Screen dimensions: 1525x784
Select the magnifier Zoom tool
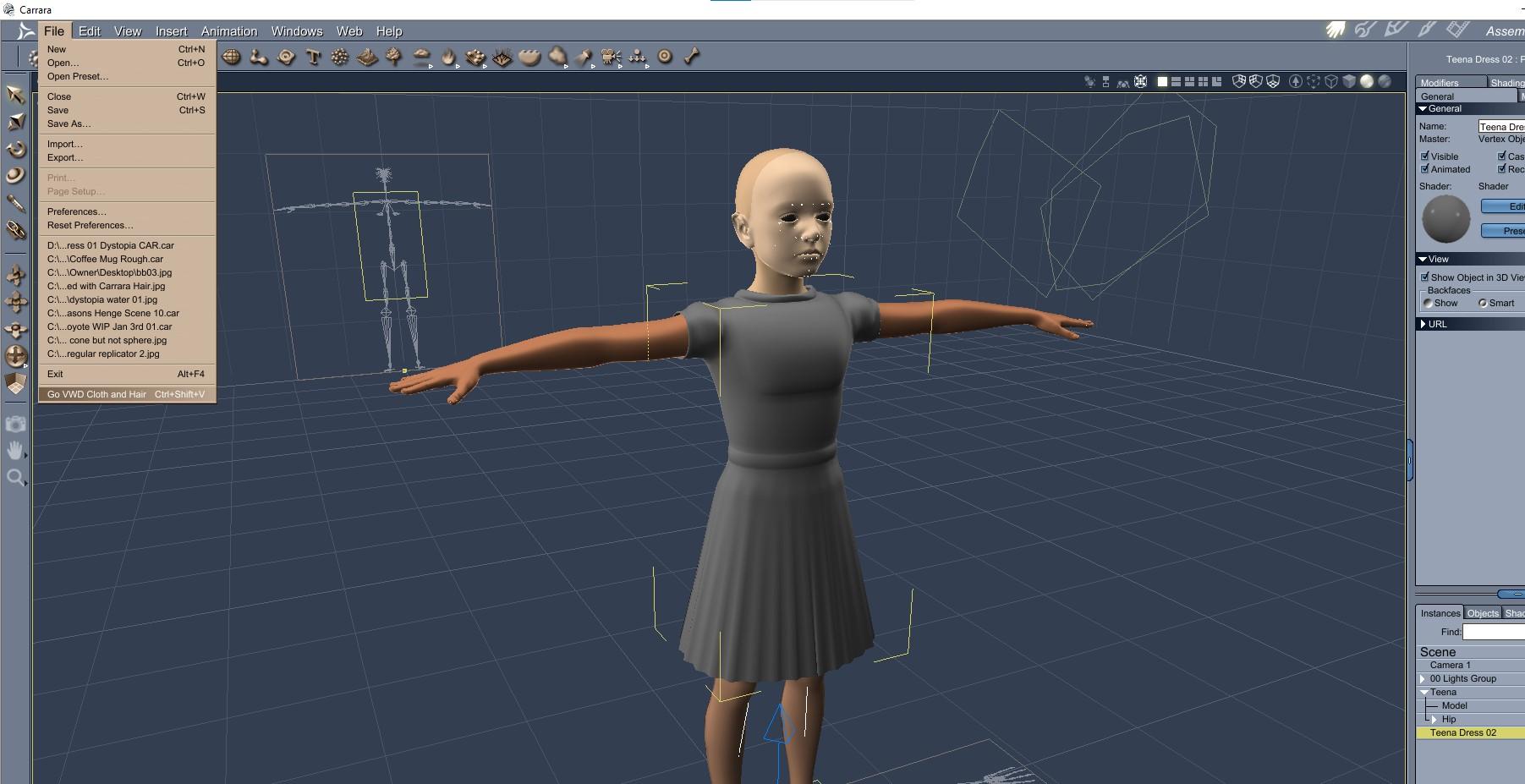(x=15, y=478)
